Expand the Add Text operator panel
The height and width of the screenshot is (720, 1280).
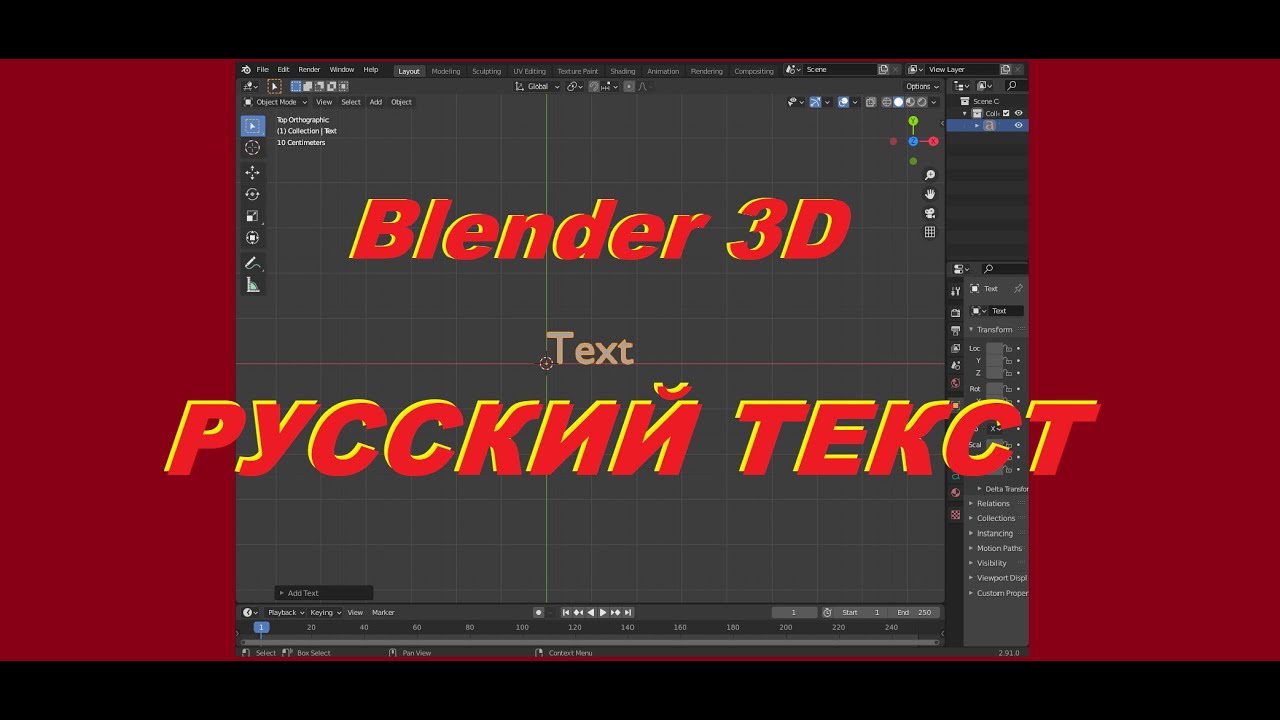pos(323,594)
